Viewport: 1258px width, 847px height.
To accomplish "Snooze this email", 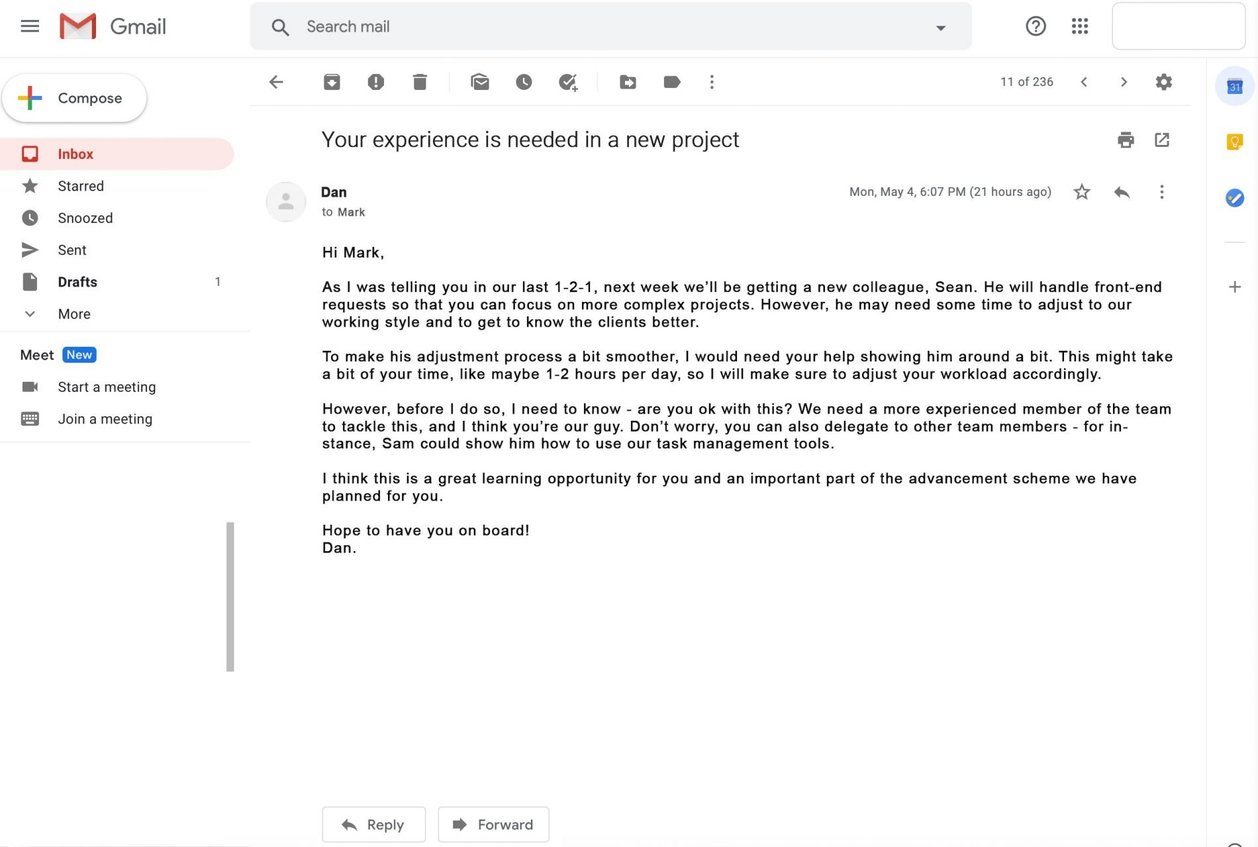I will (523, 81).
